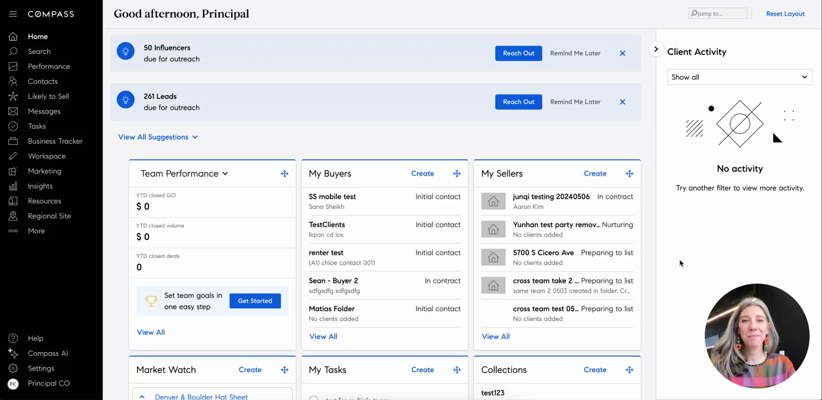The image size is (822, 400).
Task: Click the Marketing icon in sidebar
Action: coord(13,171)
